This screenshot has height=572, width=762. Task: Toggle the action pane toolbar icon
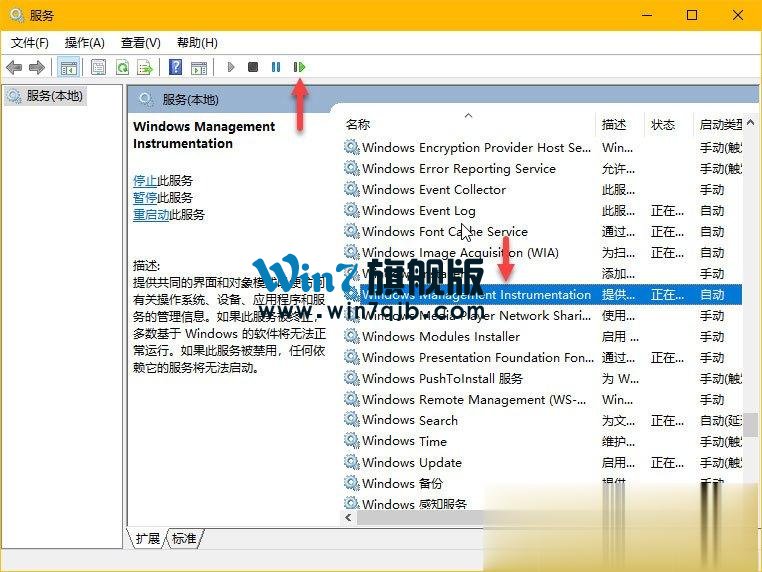coord(199,67)
